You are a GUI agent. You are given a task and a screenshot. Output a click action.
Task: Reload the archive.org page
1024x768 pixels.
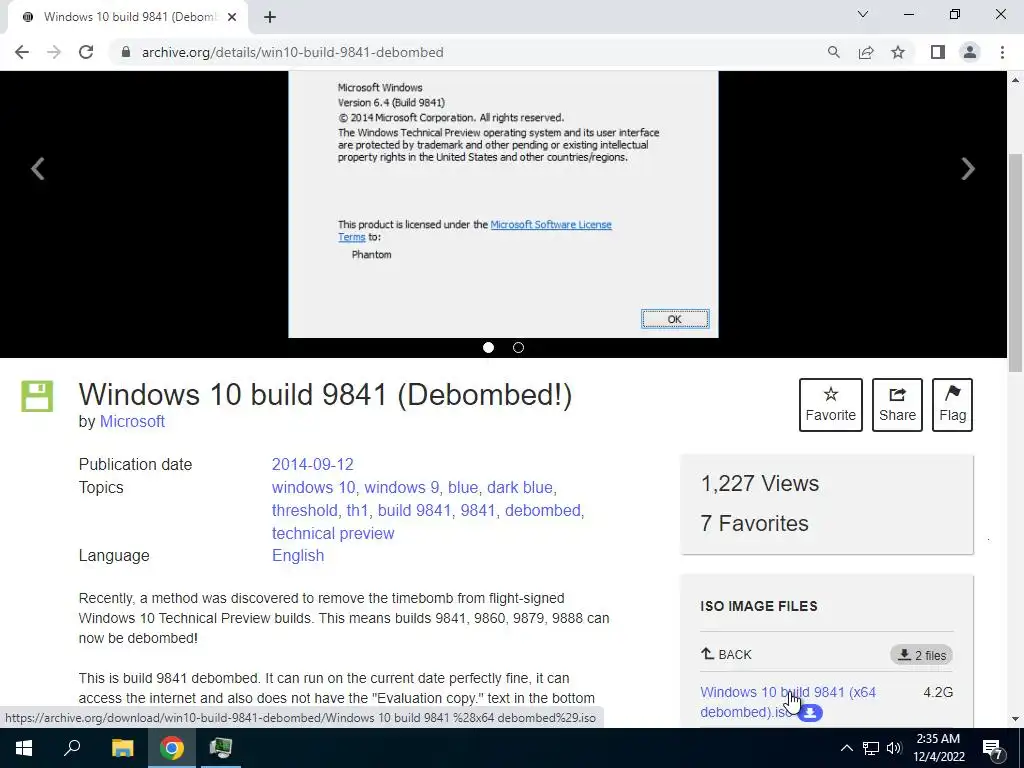pyautogui.click(x=86, y=52)
